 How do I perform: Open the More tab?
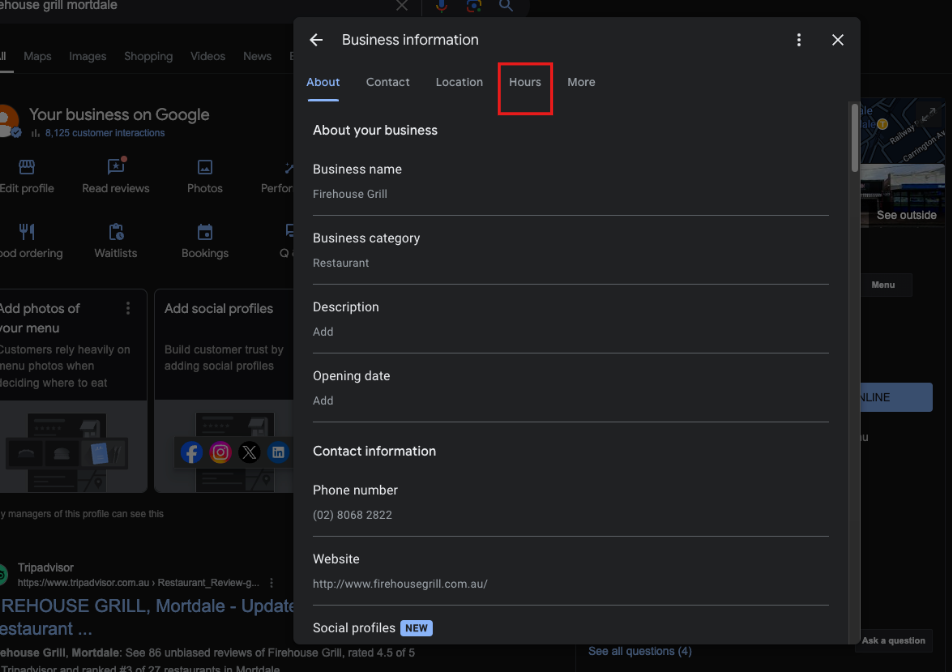tap(581, 83)
